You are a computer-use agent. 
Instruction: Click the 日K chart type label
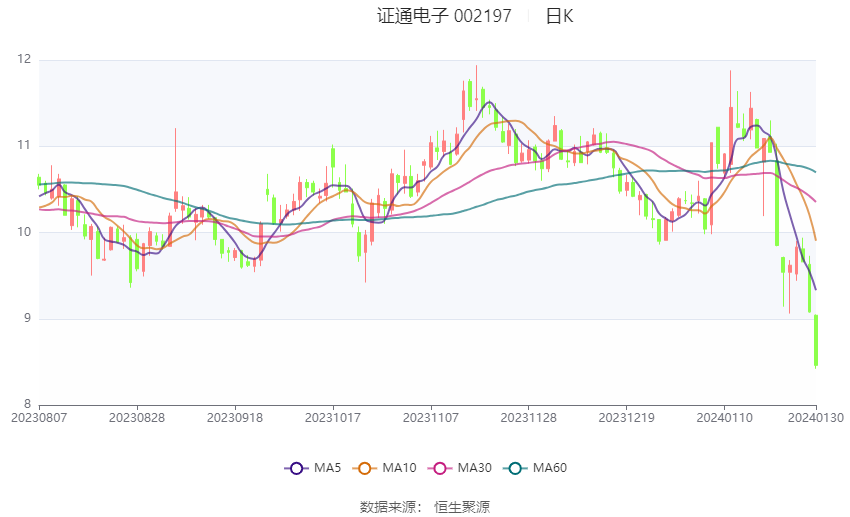(x=559, y=16)
